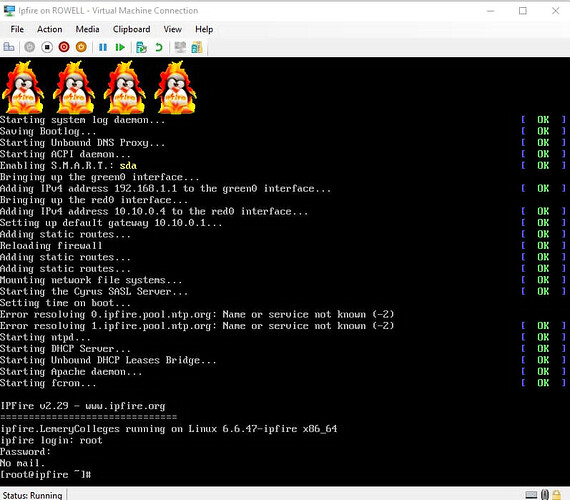Click the Share resources toolbar icon
The width and height of the screenshot is (570, 500).
coord(197,47)
